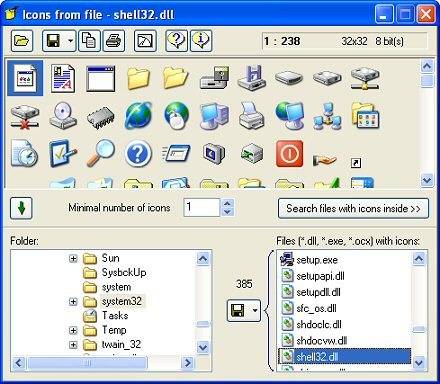Viewport: 440px width, 384px height.
Task: Click the icon grid scrollbar up arrow
Action: tap(427, 66)
